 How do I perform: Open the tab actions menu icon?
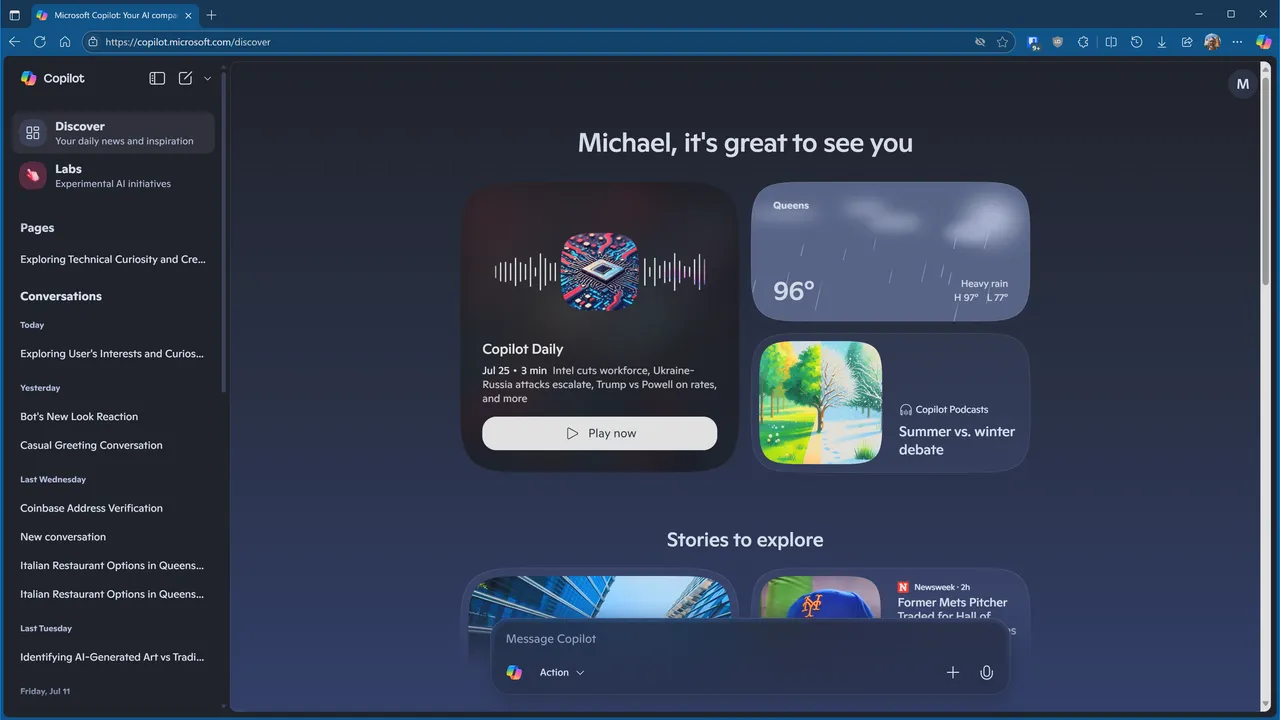coord(14,15)
